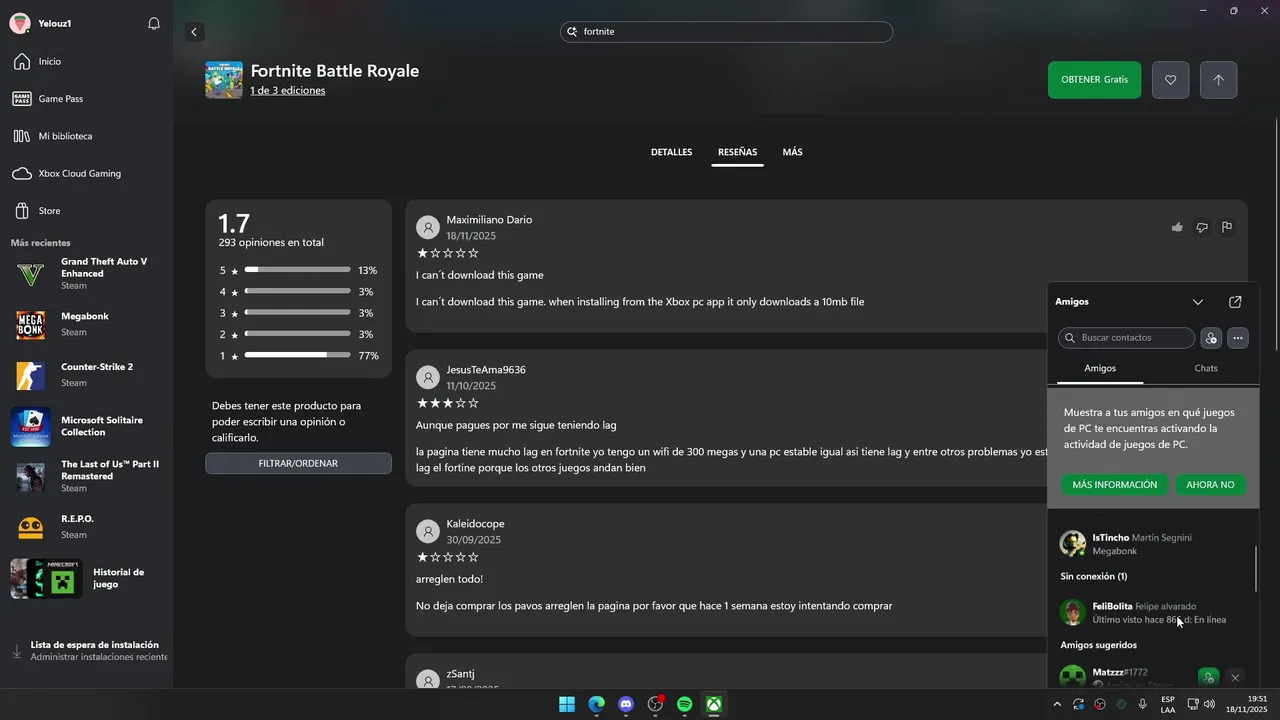Open Megabonk from recent games
The image size is (1280, 720).
pos(86,324)
